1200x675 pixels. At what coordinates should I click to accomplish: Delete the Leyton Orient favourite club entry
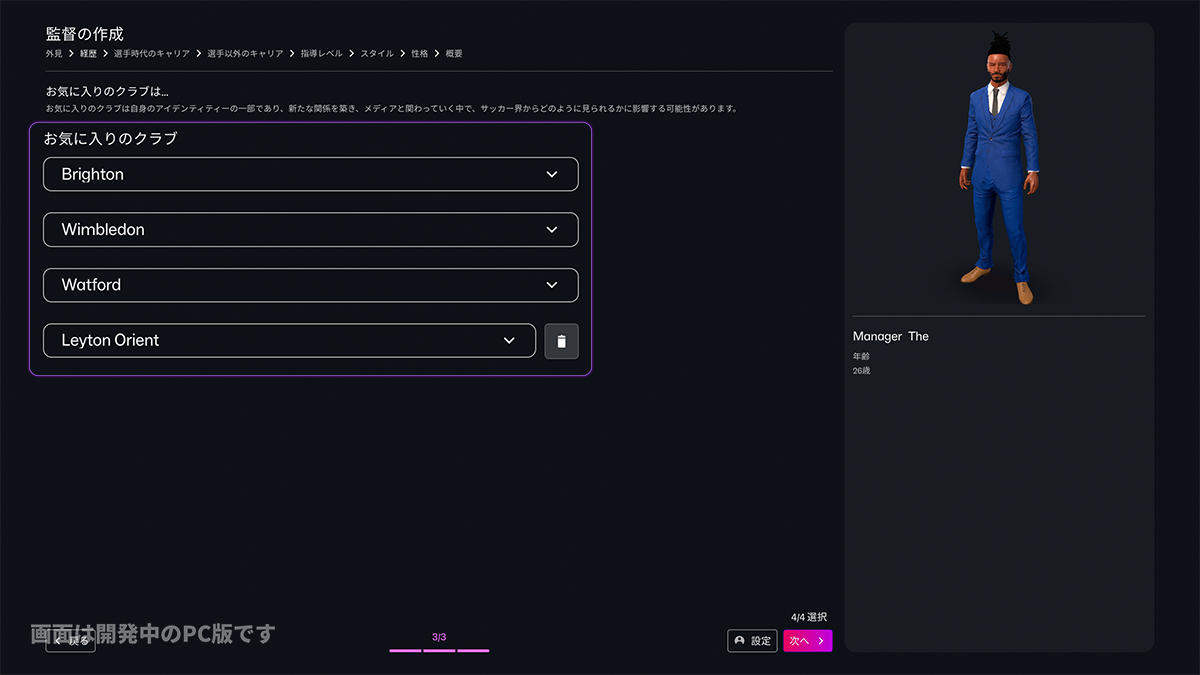561,341
